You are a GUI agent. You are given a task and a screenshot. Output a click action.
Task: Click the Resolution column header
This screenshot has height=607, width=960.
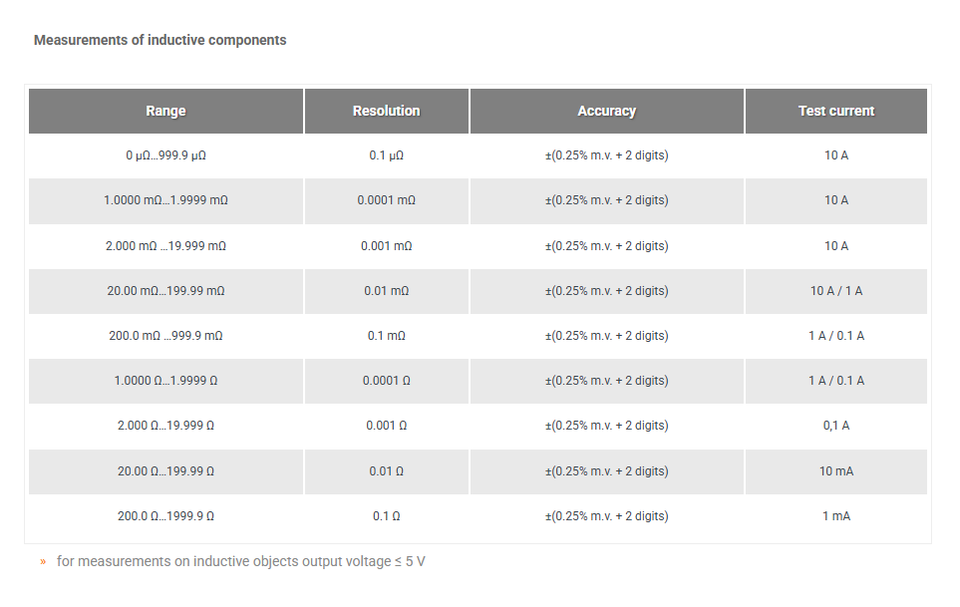pos(386,111)
